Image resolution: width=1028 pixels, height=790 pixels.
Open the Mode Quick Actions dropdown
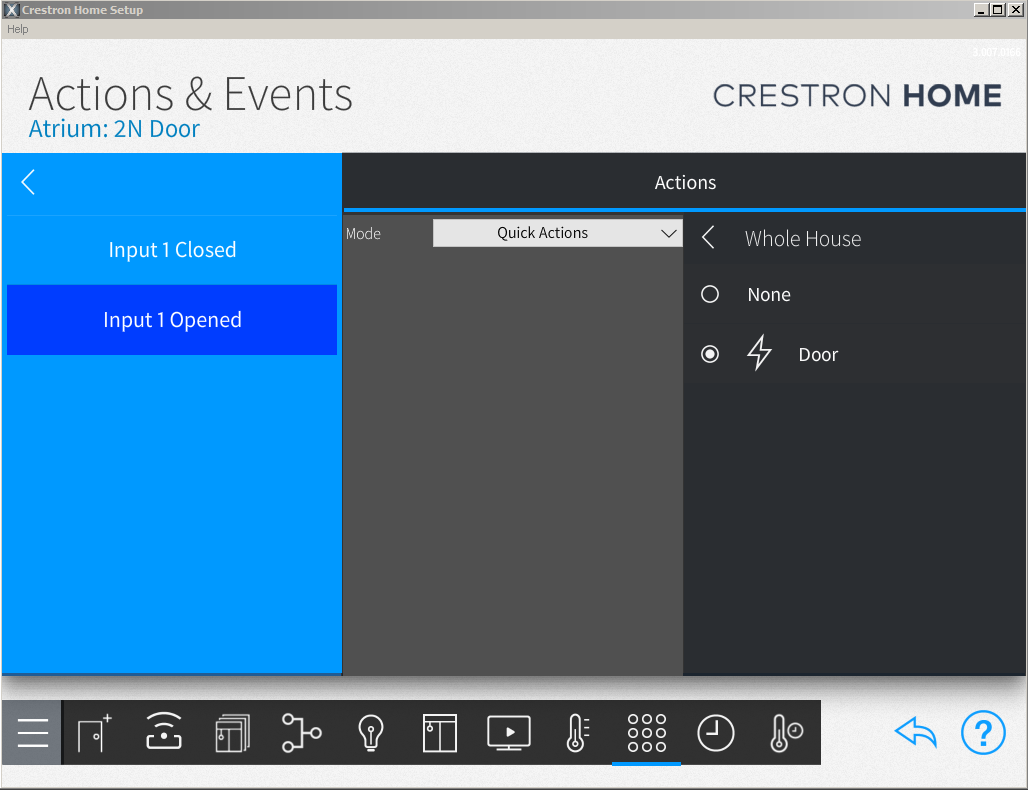557,233
